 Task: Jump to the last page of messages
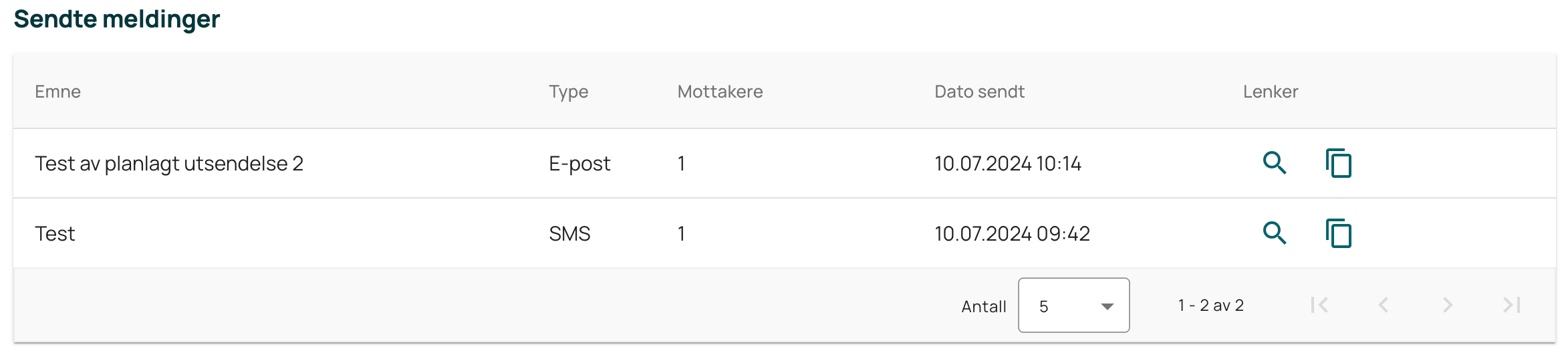(1512, 306)
